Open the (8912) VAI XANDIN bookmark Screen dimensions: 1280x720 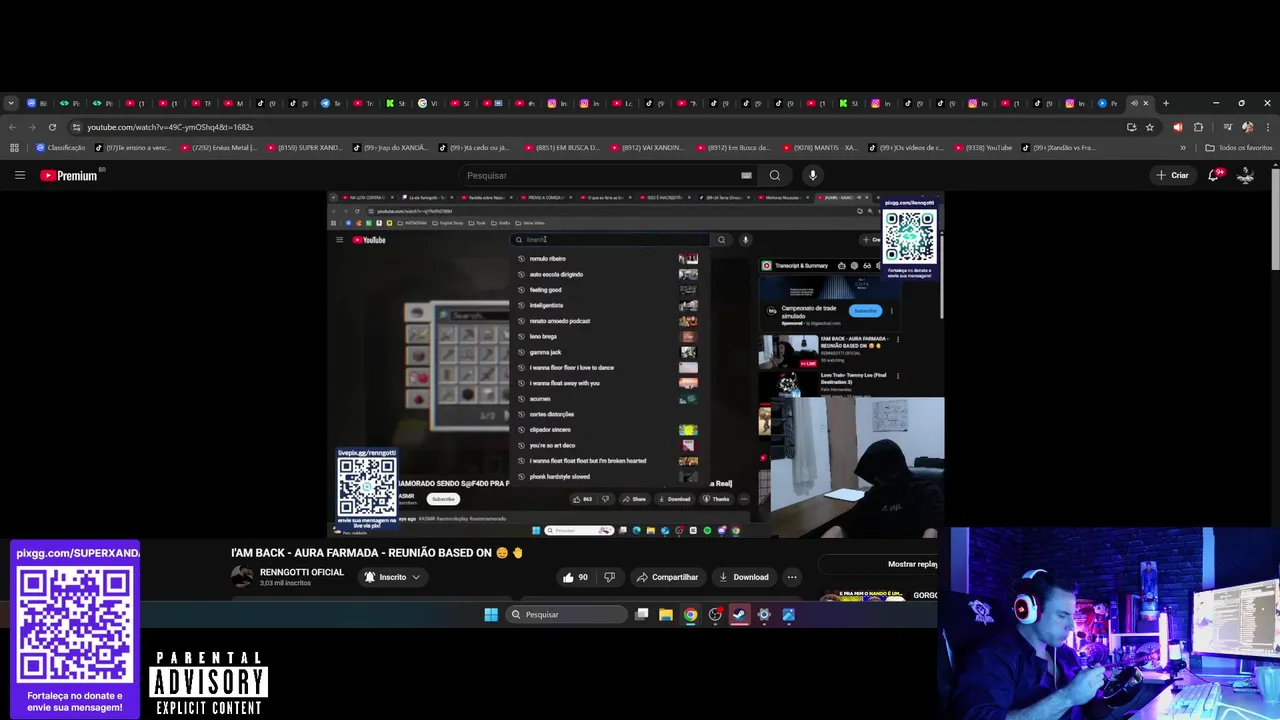(x=648, y=148)
